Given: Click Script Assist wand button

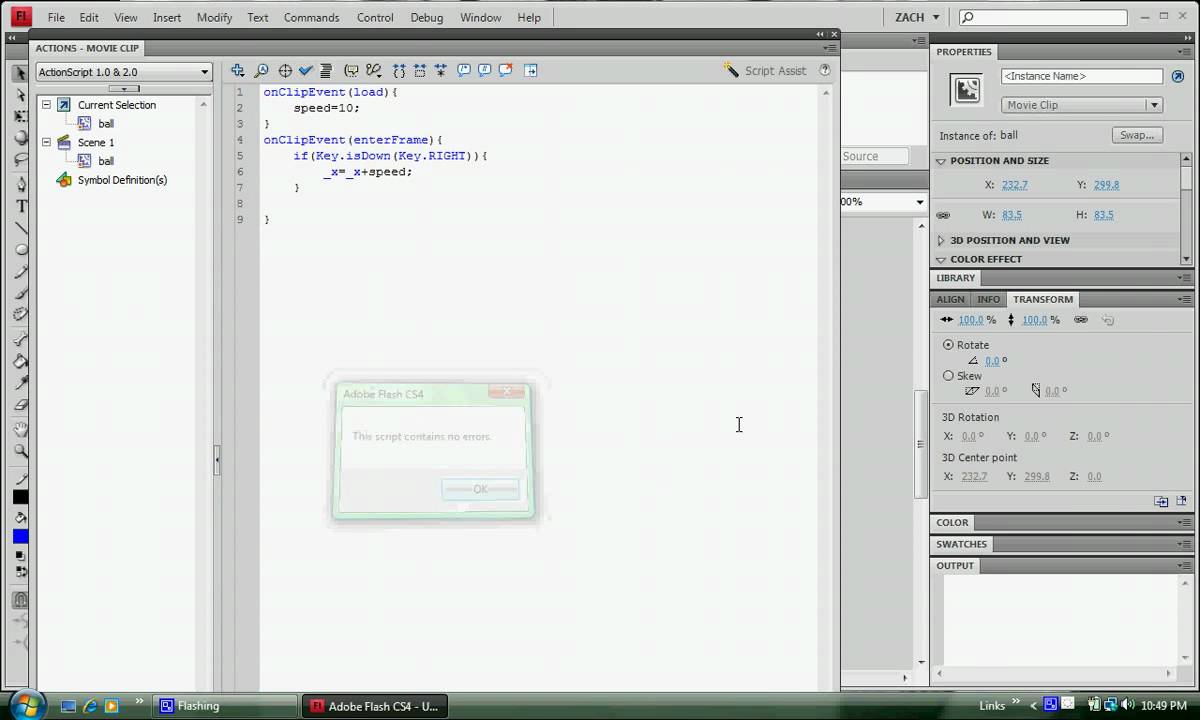Looking at the screenshot, I should click(x=766, y=71).
